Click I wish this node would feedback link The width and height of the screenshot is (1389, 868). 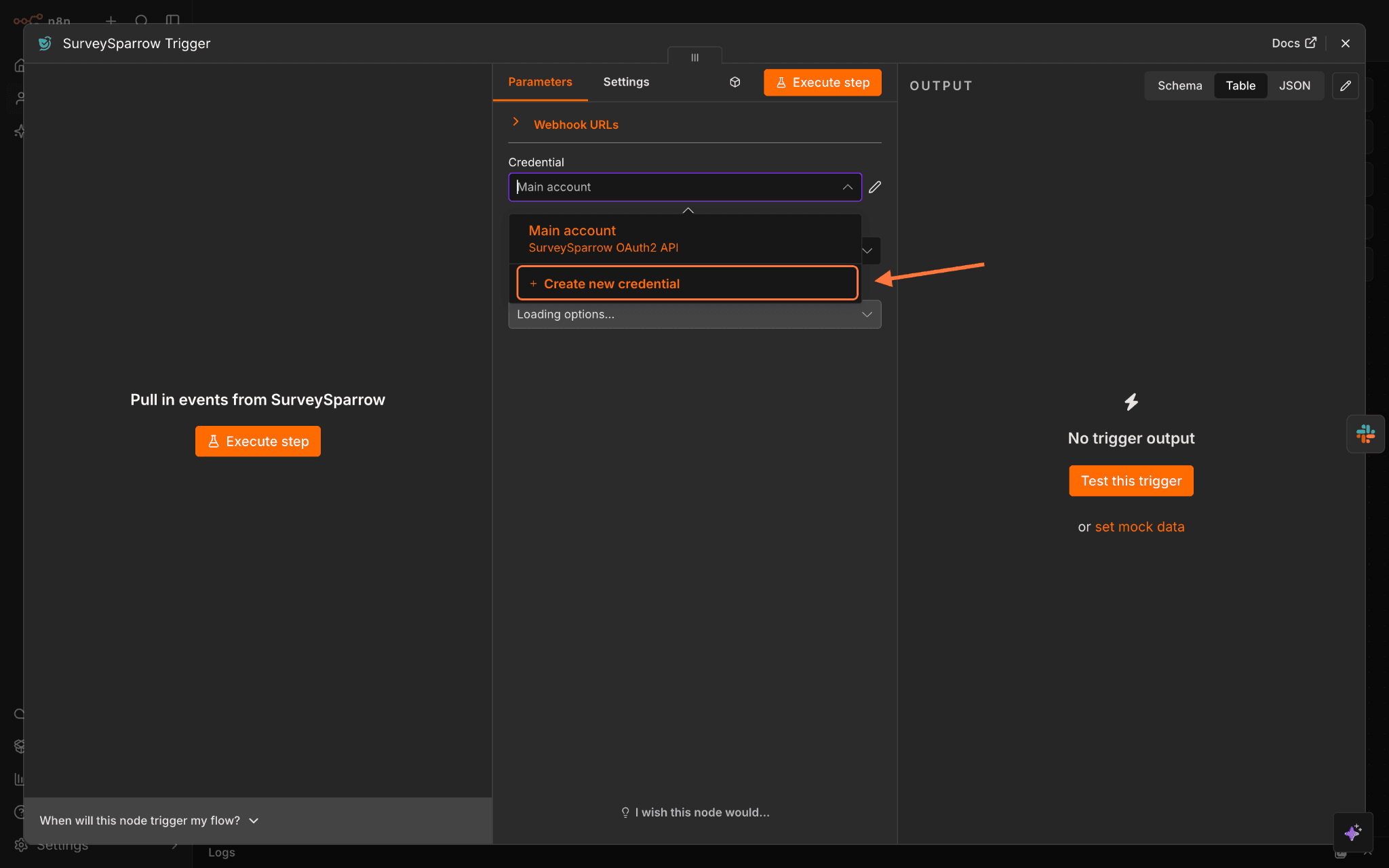pyautogui.click(x=695, y=812)
